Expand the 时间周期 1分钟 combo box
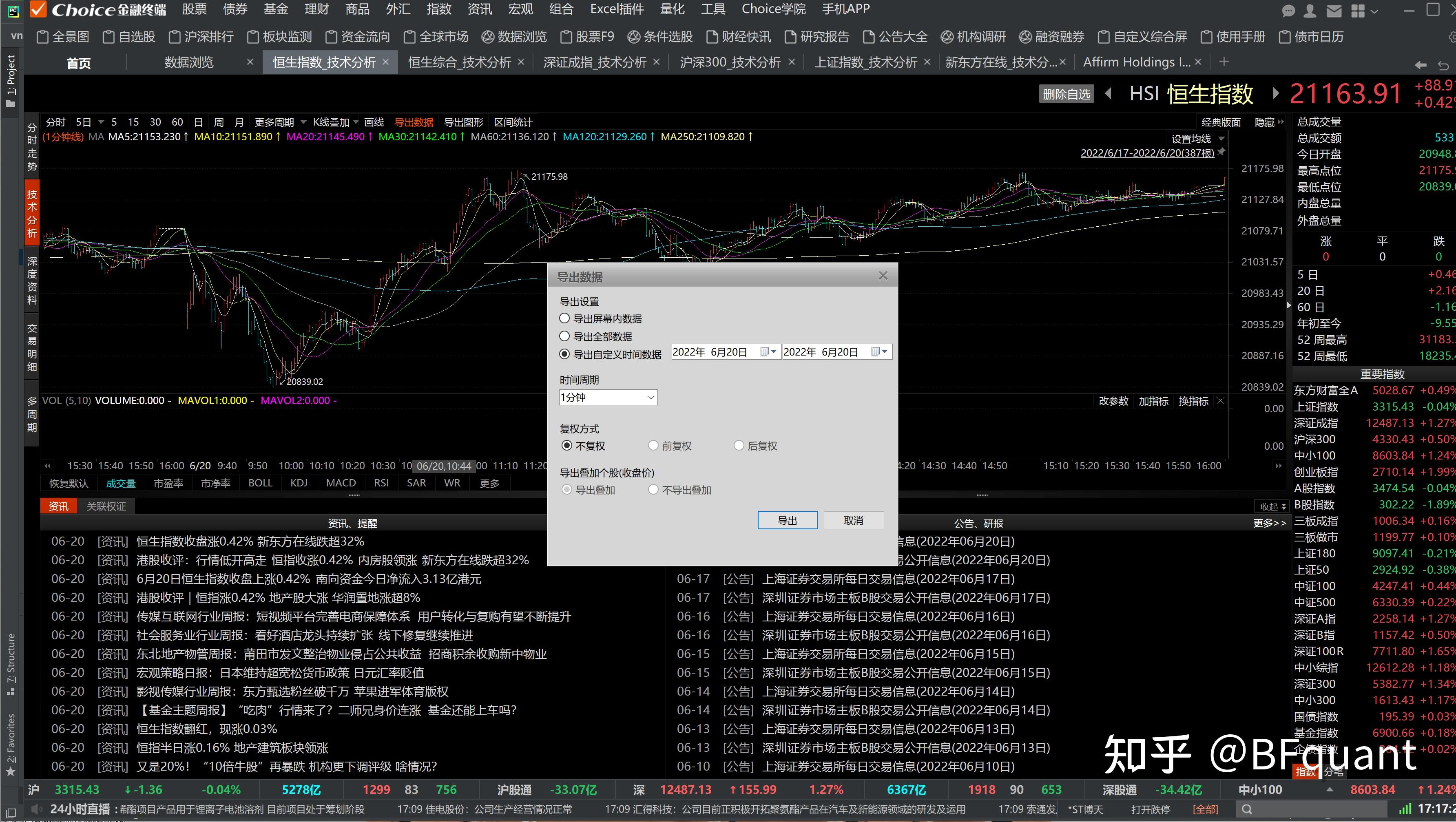This screenshot has width=1456, height=822. click(x=608, y=397)
